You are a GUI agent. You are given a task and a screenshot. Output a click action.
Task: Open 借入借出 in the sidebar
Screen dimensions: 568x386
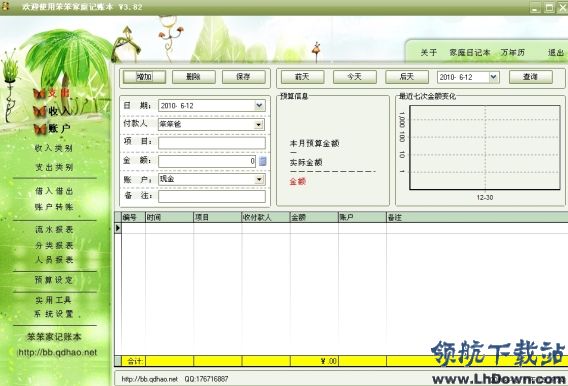tap(54, 191)
